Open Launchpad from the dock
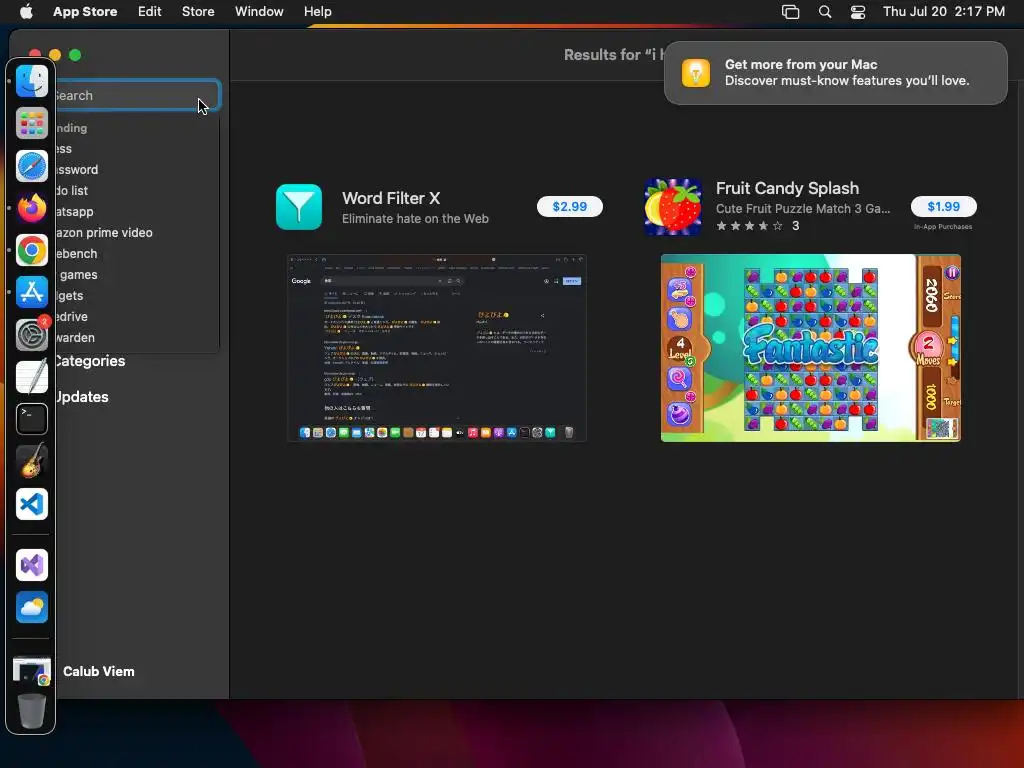The height and width of the screenshot is (768, 1024). 31,123
